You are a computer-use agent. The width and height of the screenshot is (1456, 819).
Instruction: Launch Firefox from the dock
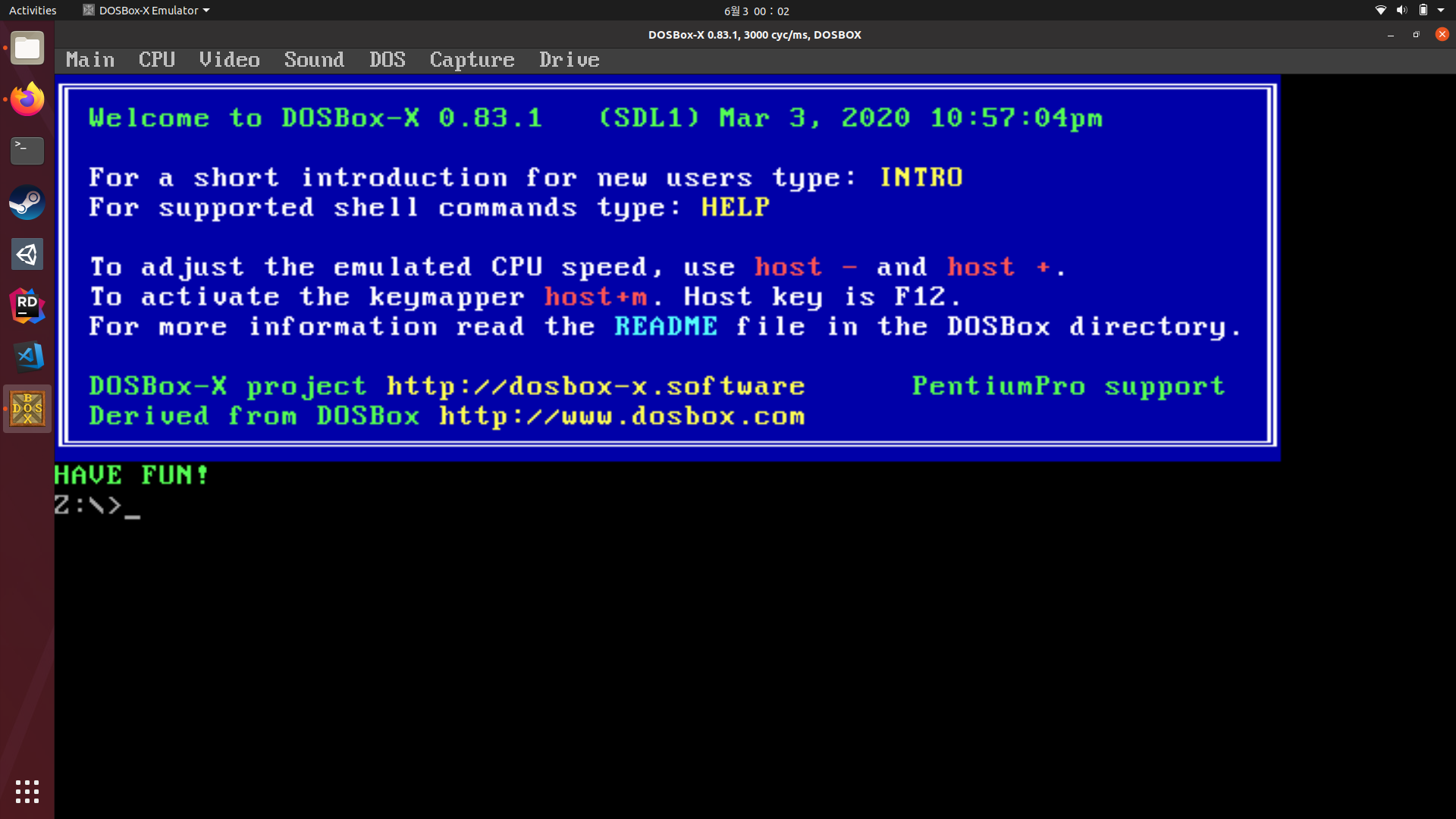(x=27, y=100)
